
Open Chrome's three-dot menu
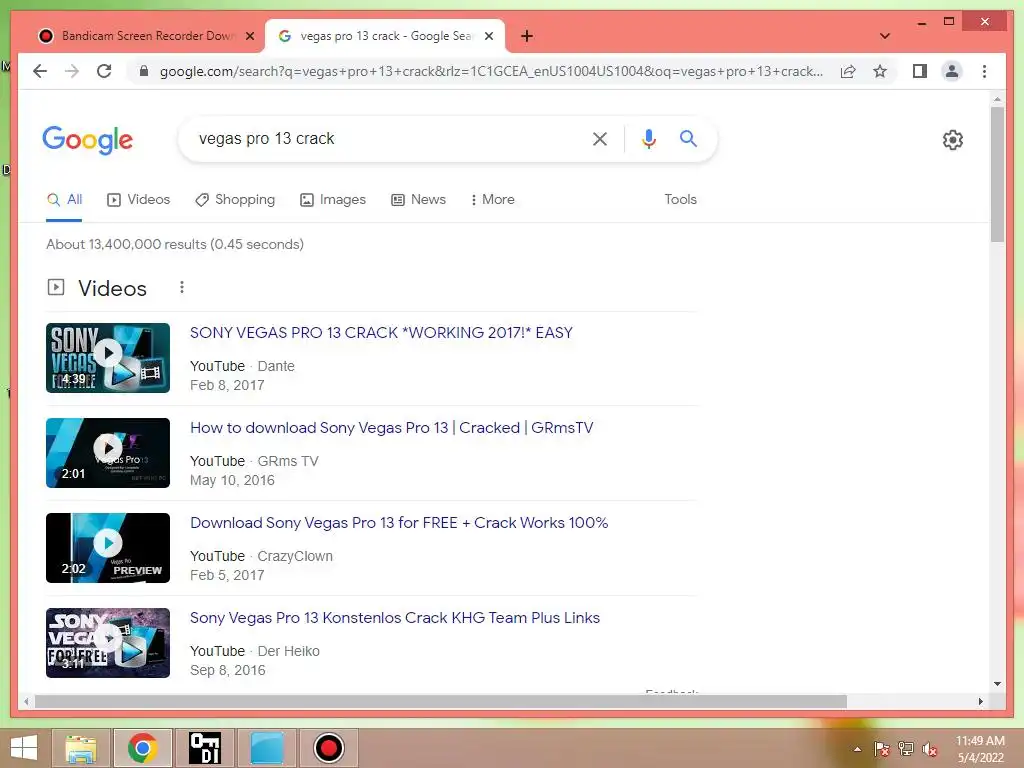(984, 71)
